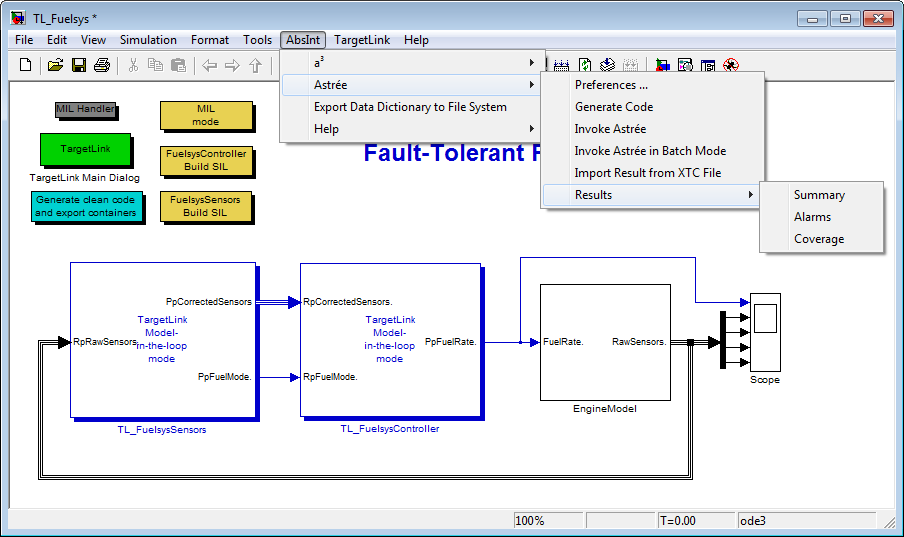904x537 pixels.
Task: Click the build layers toolbar icon
Action: point(608,65)
